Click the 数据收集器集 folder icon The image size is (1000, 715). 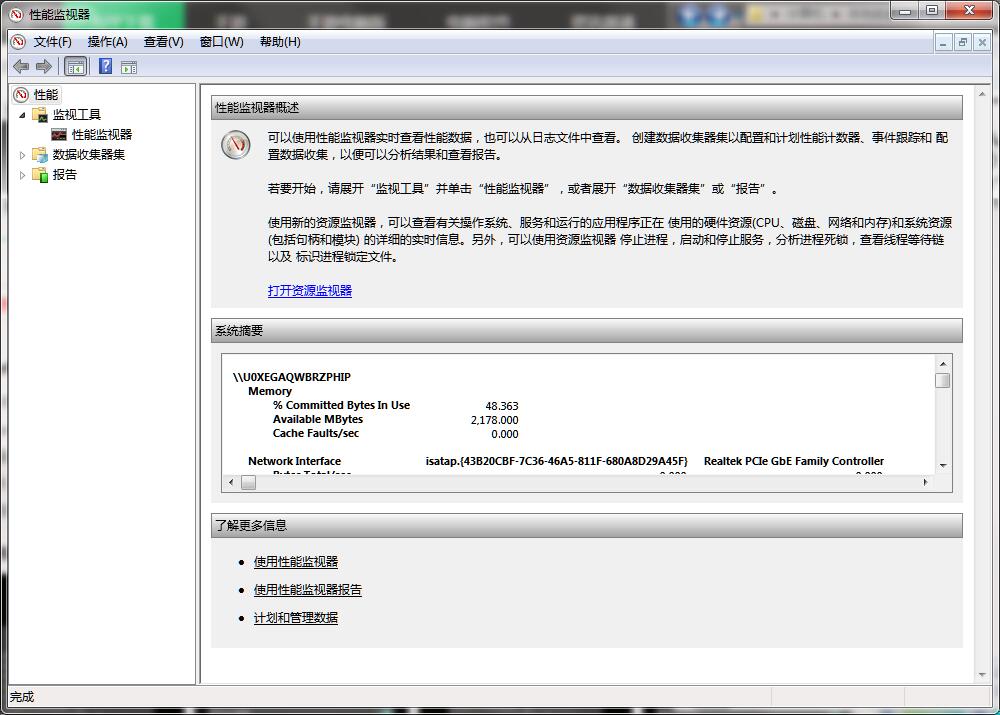(40, 154)
